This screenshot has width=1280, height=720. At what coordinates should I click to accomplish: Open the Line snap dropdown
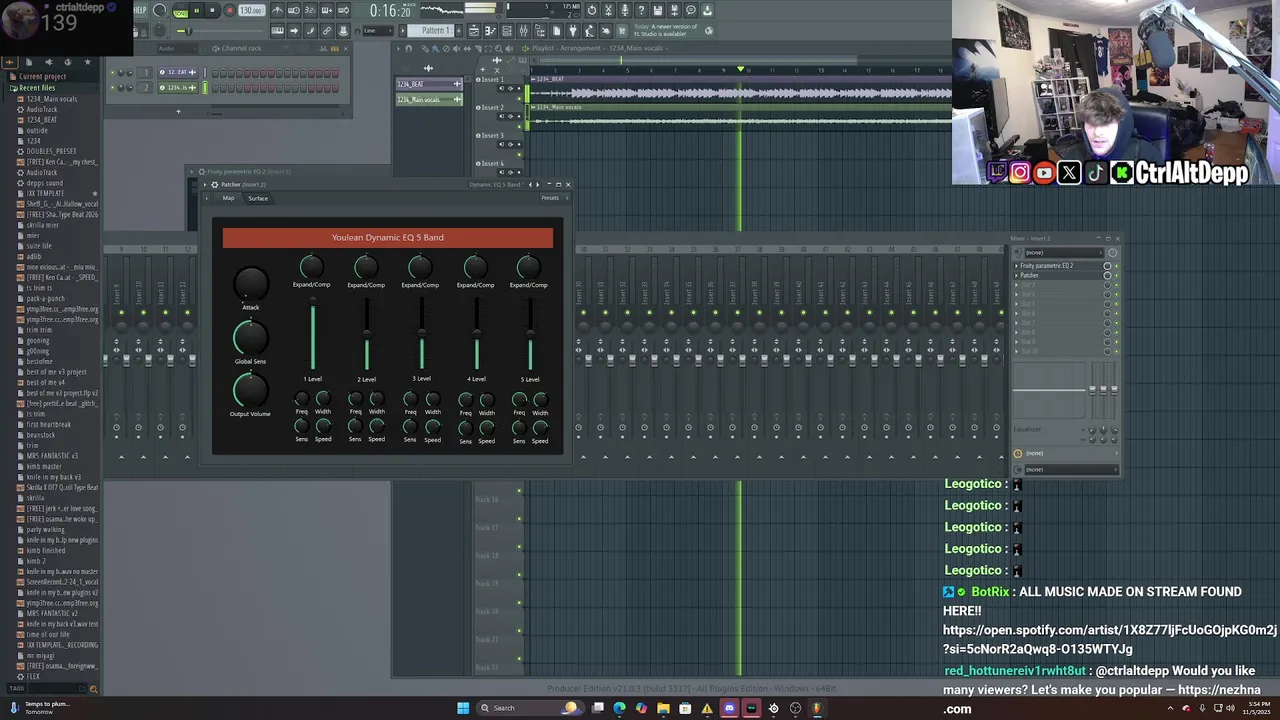click(x=377, y=31)
